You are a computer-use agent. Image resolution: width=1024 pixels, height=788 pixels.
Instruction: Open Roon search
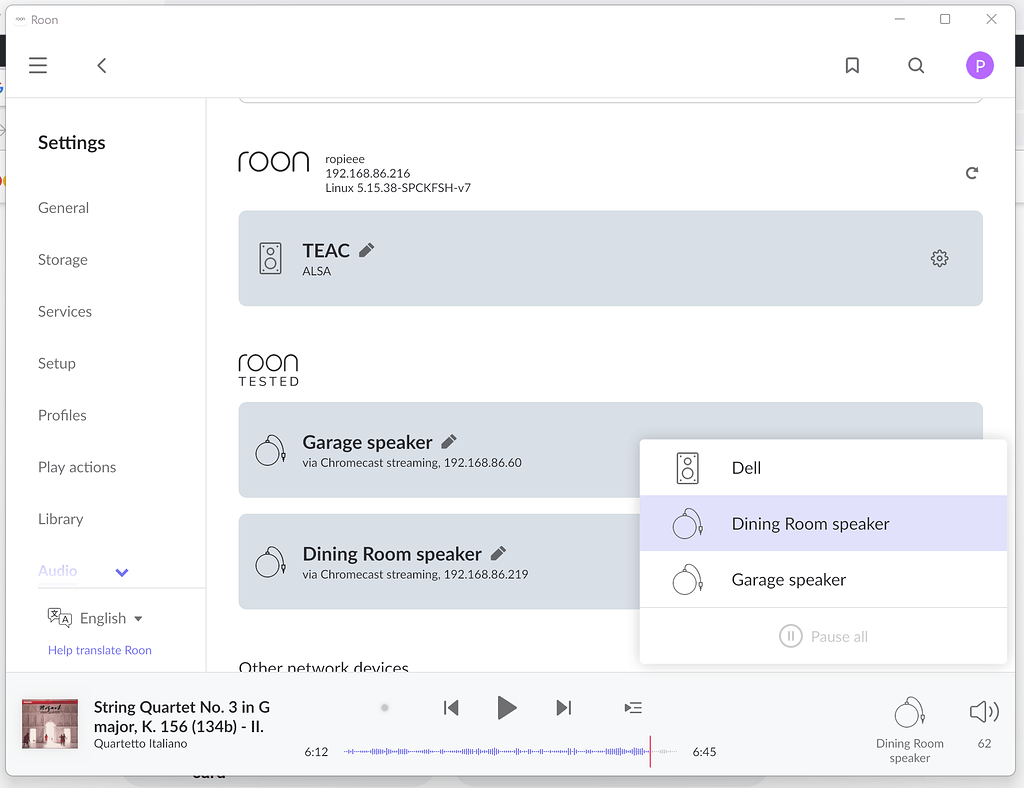coord(916,65)
